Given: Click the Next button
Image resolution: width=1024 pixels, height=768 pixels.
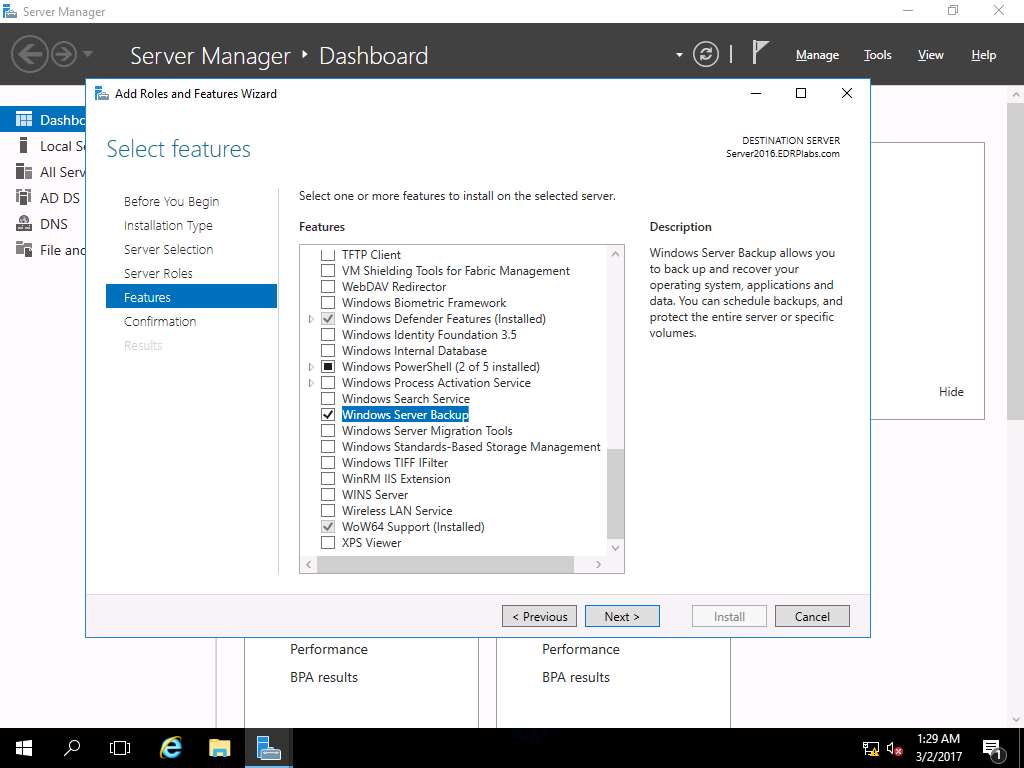Looking at the screenshot, I should tap(622, 616).
